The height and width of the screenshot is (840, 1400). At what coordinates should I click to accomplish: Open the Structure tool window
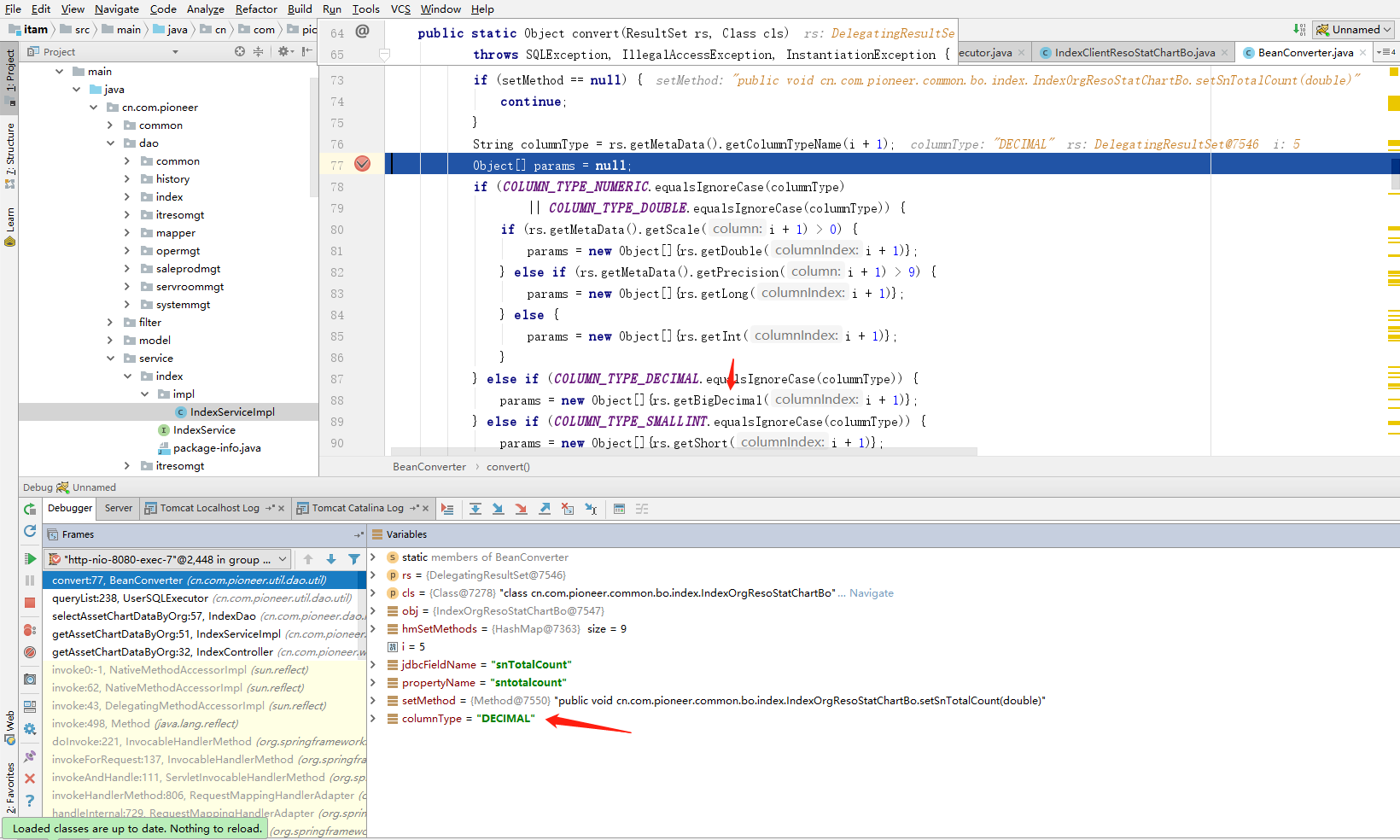click(x=10, y=156)
